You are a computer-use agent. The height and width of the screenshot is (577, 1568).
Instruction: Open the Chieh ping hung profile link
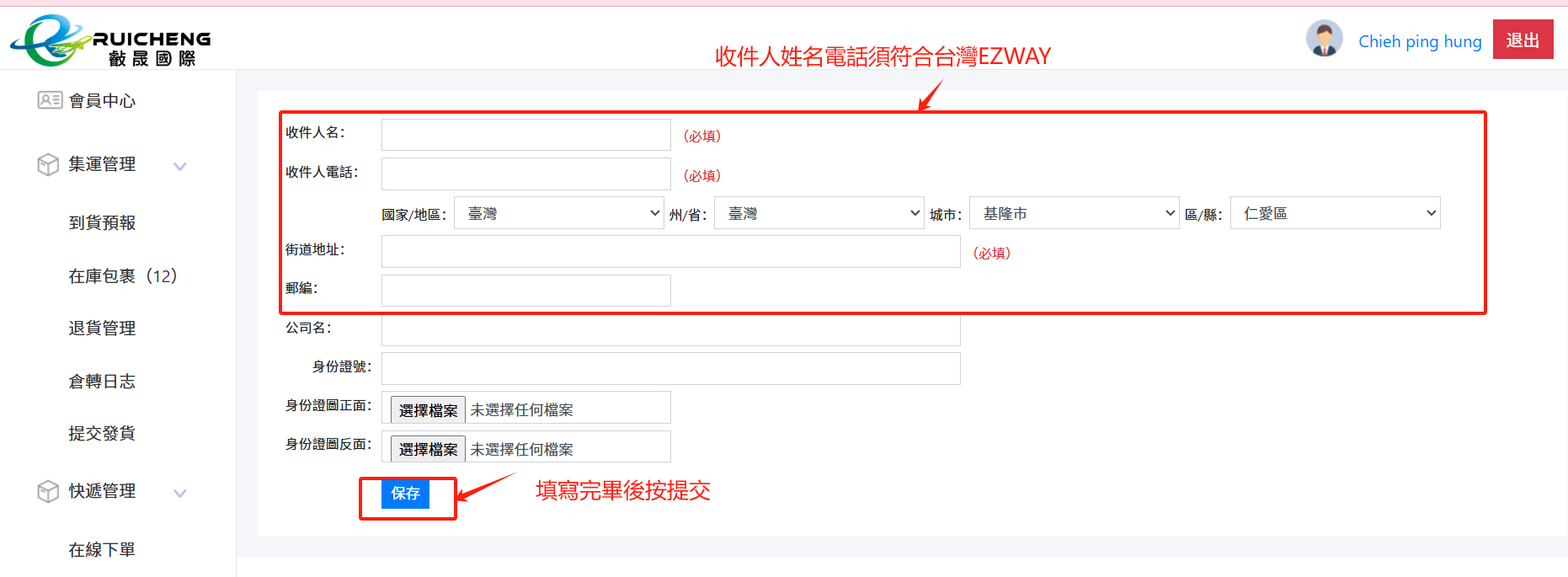point(1420,41)
